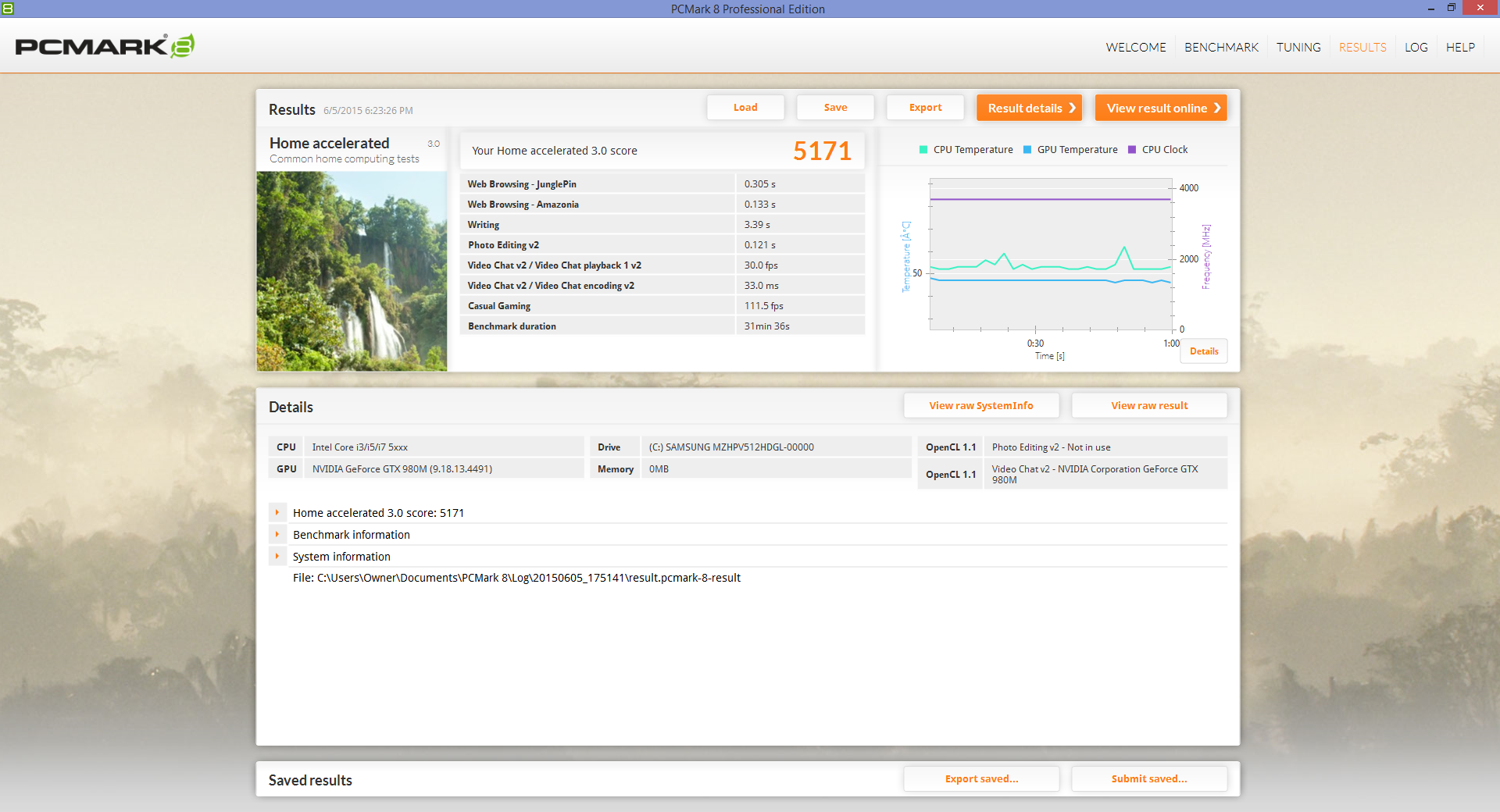This screenshot has width=1500, height=812.
Task: Open Result details
Action: coord(1029,108)
